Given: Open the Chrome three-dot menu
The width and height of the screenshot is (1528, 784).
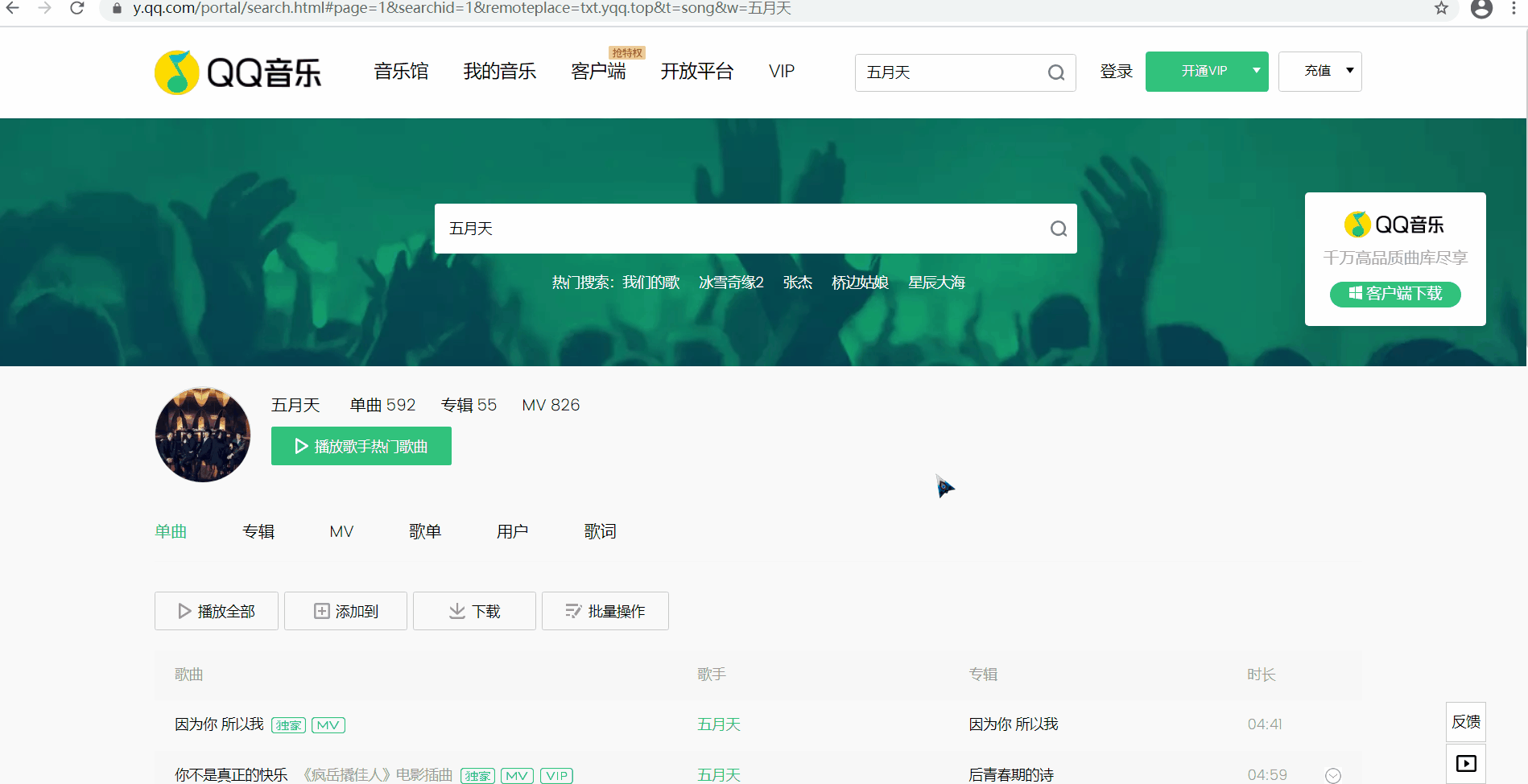Looking at the screenshot, I should click(x=1514, y=8).
